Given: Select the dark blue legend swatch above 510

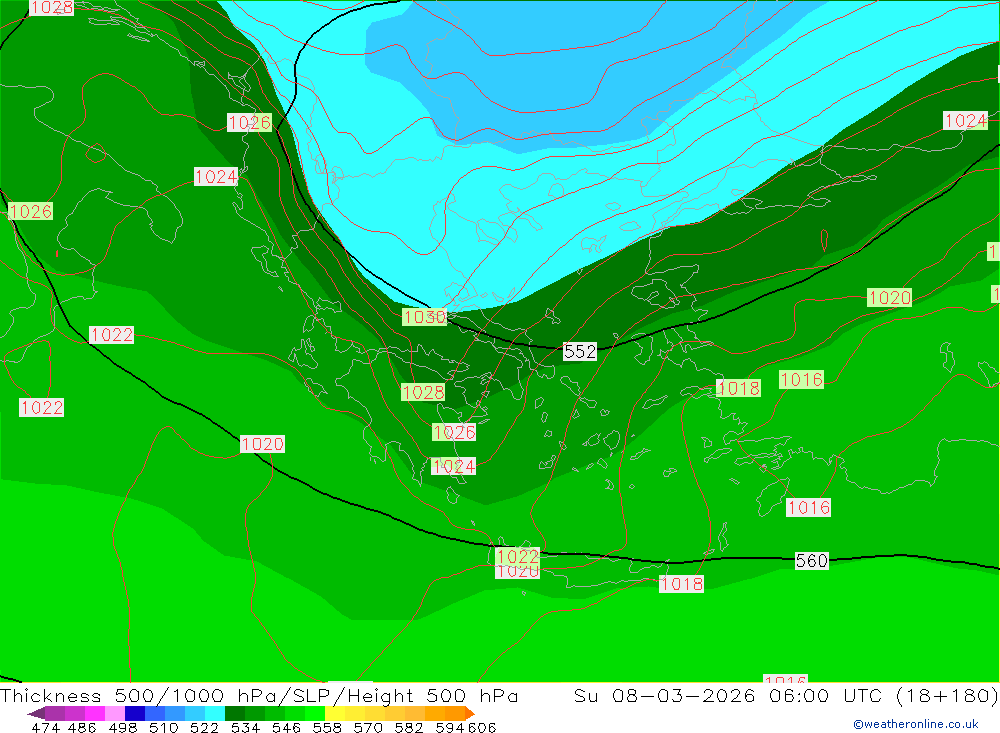Looking at the screenshot, I should click(x=135, y=713).
